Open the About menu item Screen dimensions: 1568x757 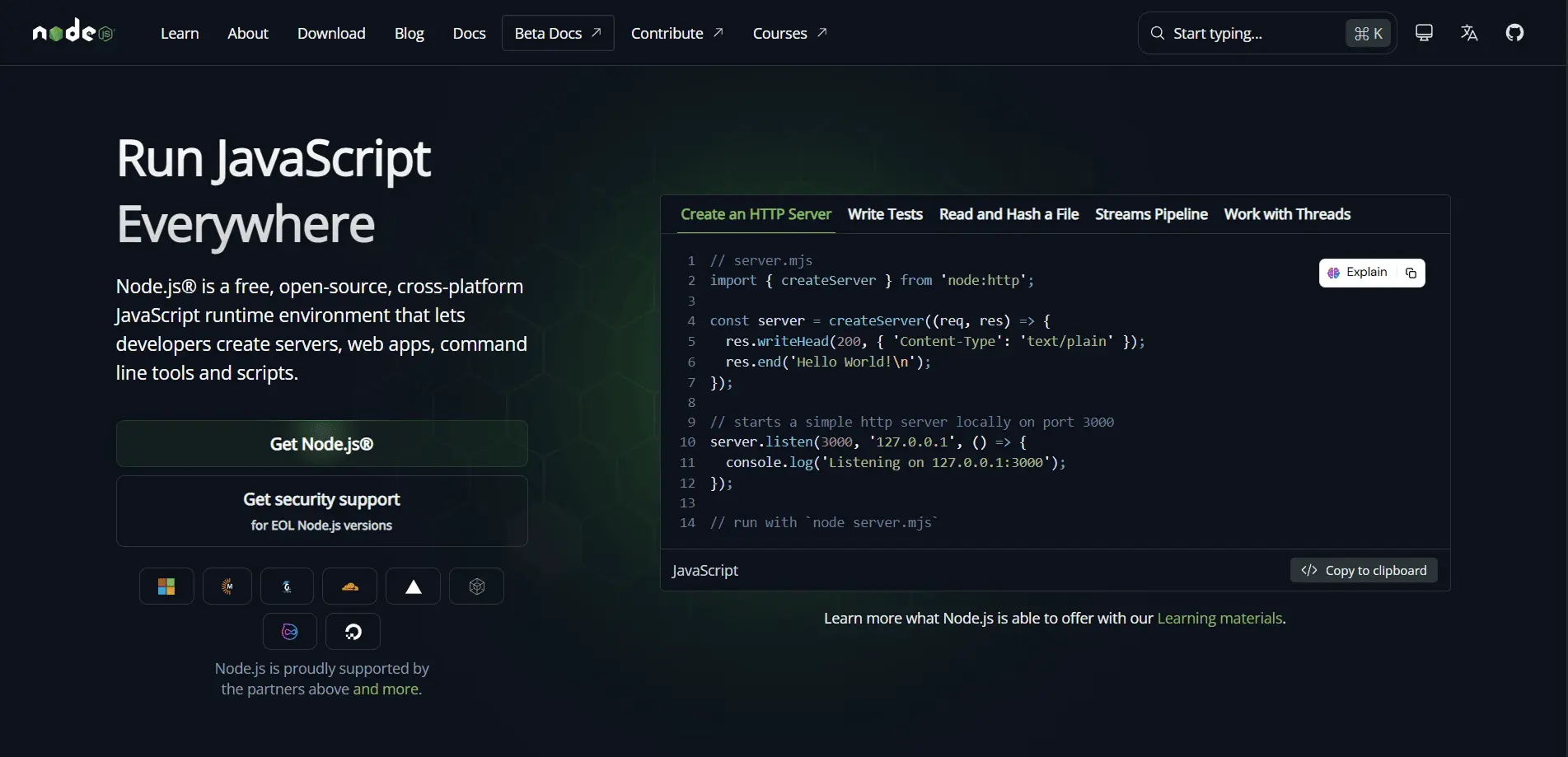click(x=248, y=33)
